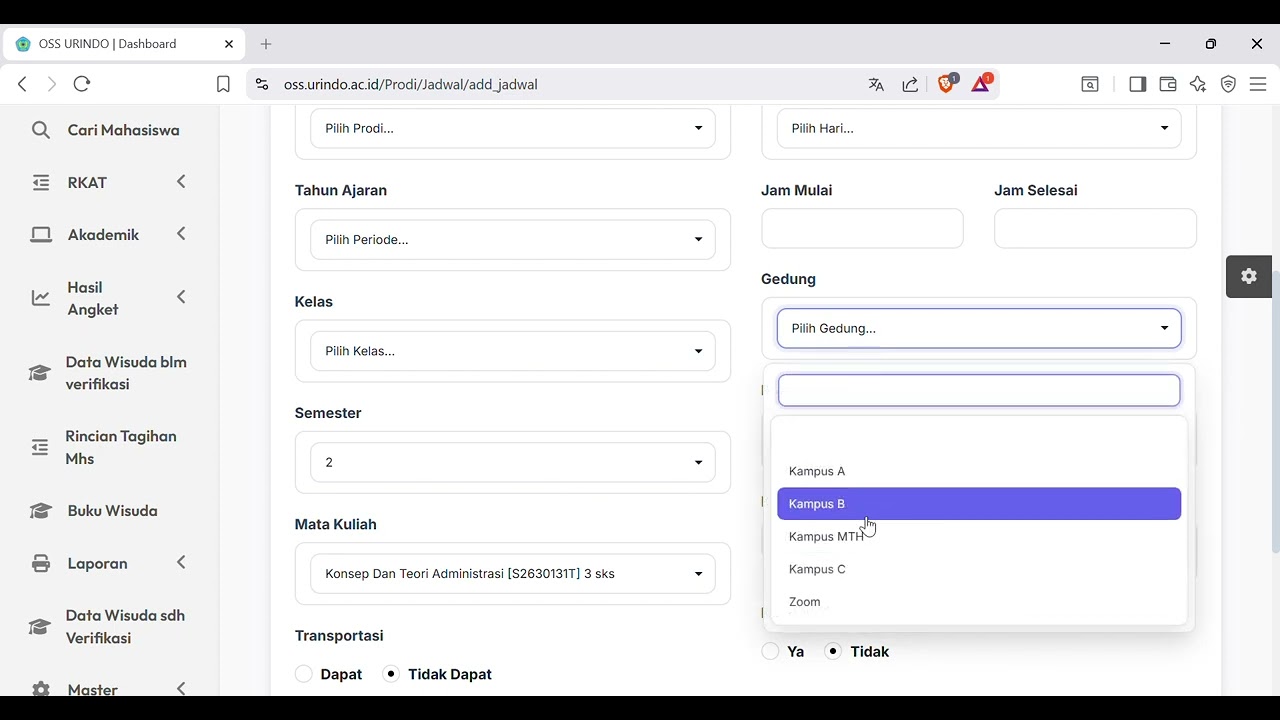Open the Brave wallet icon
This screenshot has width=1280, height=720.
(x=1167, y=84)
